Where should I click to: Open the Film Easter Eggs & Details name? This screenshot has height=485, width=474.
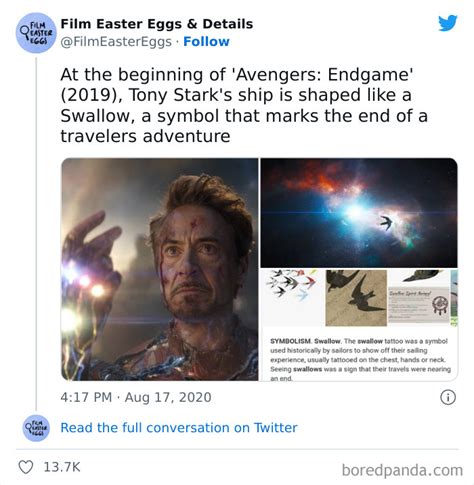coord(157,24)
